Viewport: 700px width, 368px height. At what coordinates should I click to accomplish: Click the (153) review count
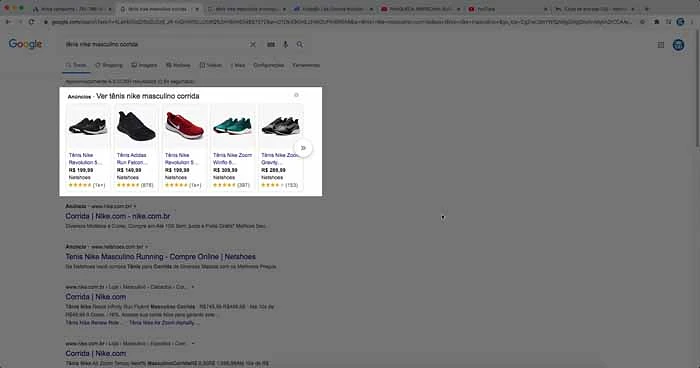pos(292,185)
